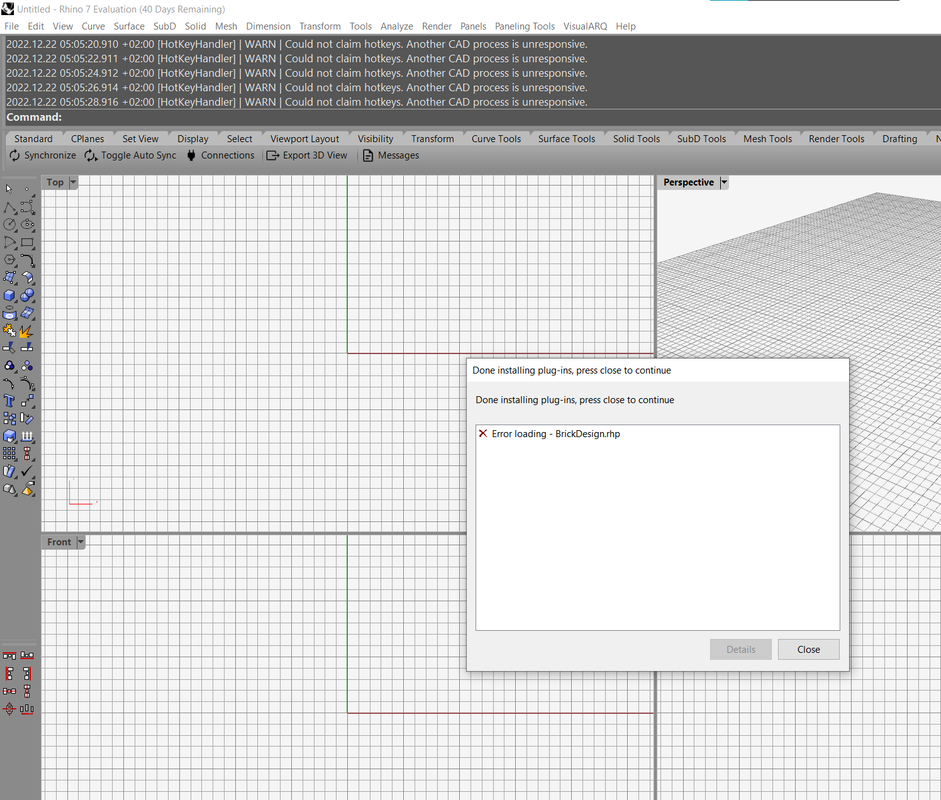Select the Polygon tool

(x=10, y=260)
